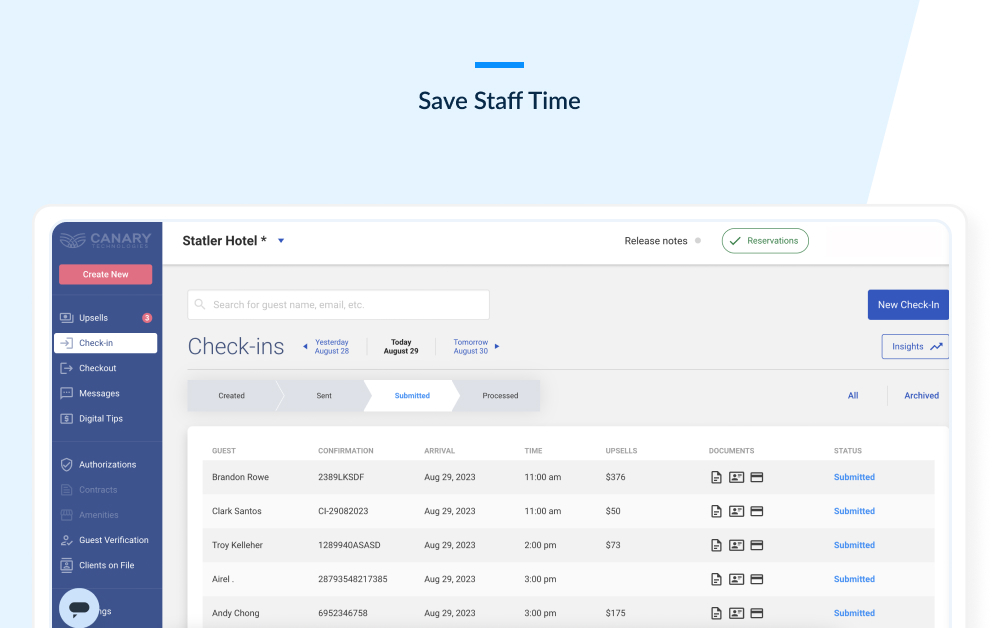Open the chat widget bubble
The image size is (1000, 628).
(x=80, y=607)
